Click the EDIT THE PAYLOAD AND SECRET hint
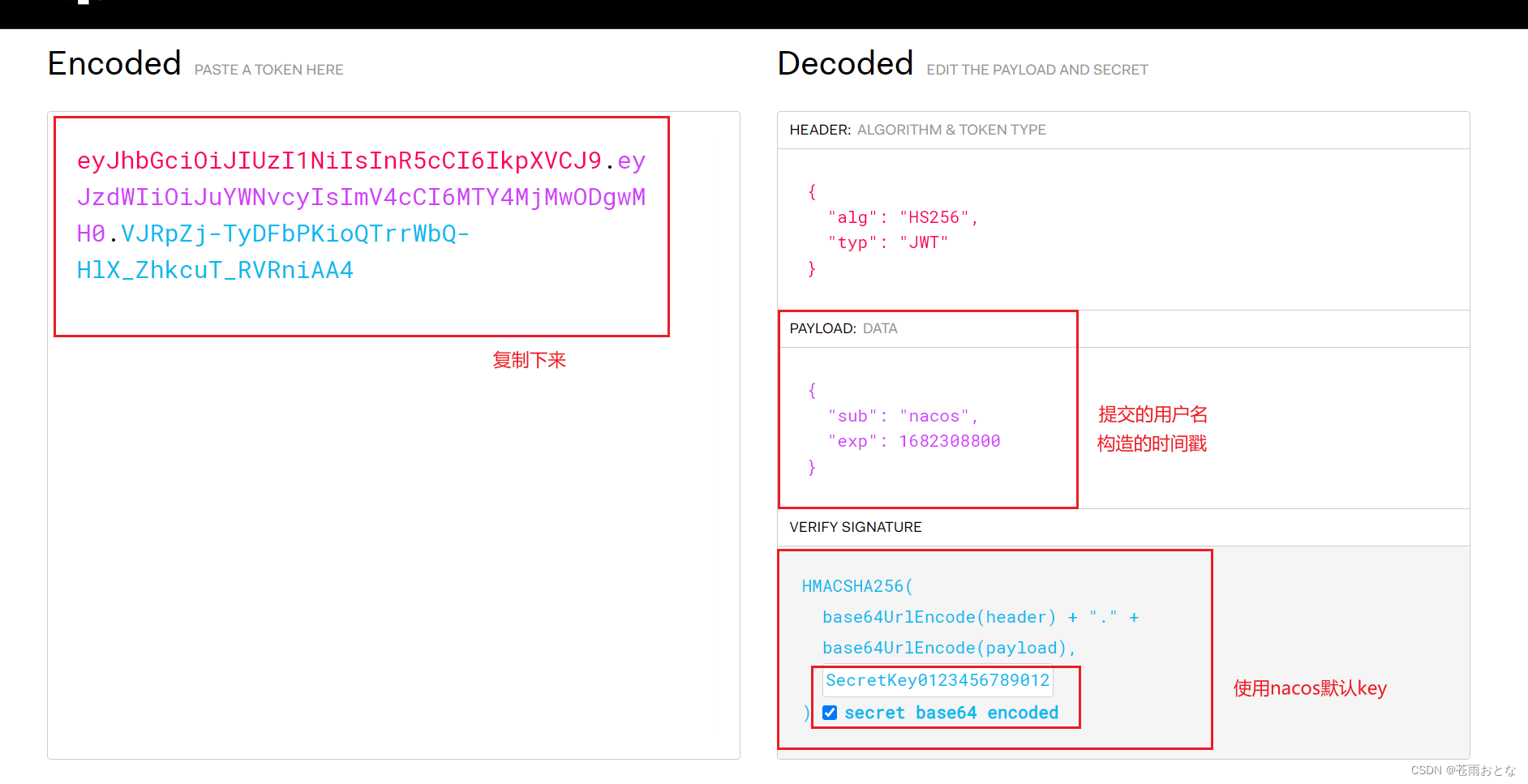1528x784 pixels. click(x=1037, y=70)
